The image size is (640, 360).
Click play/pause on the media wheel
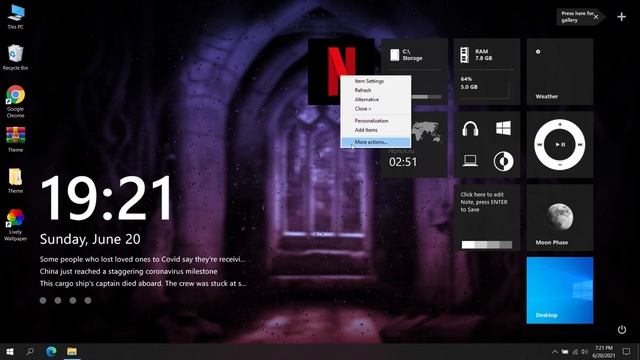coord(560,144)
